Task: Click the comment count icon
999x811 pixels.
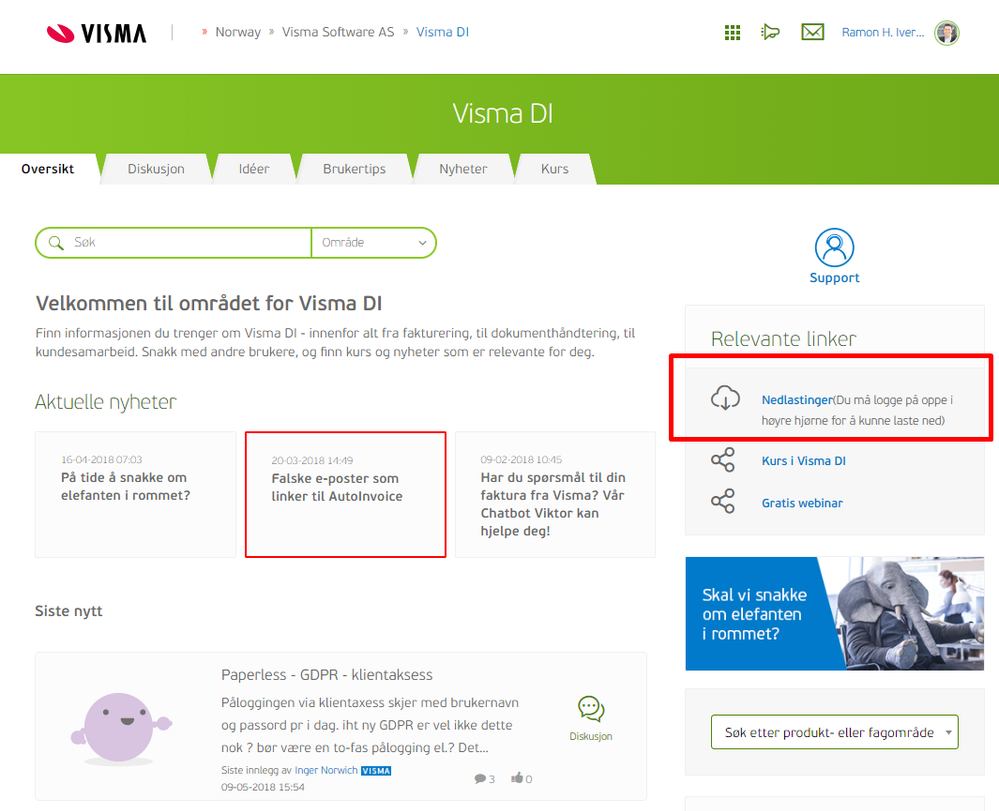Action: point(480,779)
